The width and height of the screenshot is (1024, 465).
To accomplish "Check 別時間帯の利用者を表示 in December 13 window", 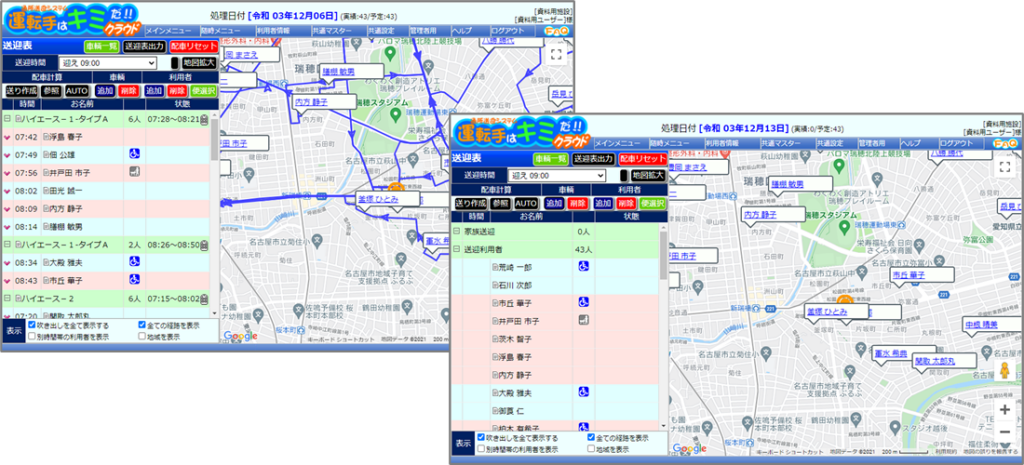I will click(481, 449).
